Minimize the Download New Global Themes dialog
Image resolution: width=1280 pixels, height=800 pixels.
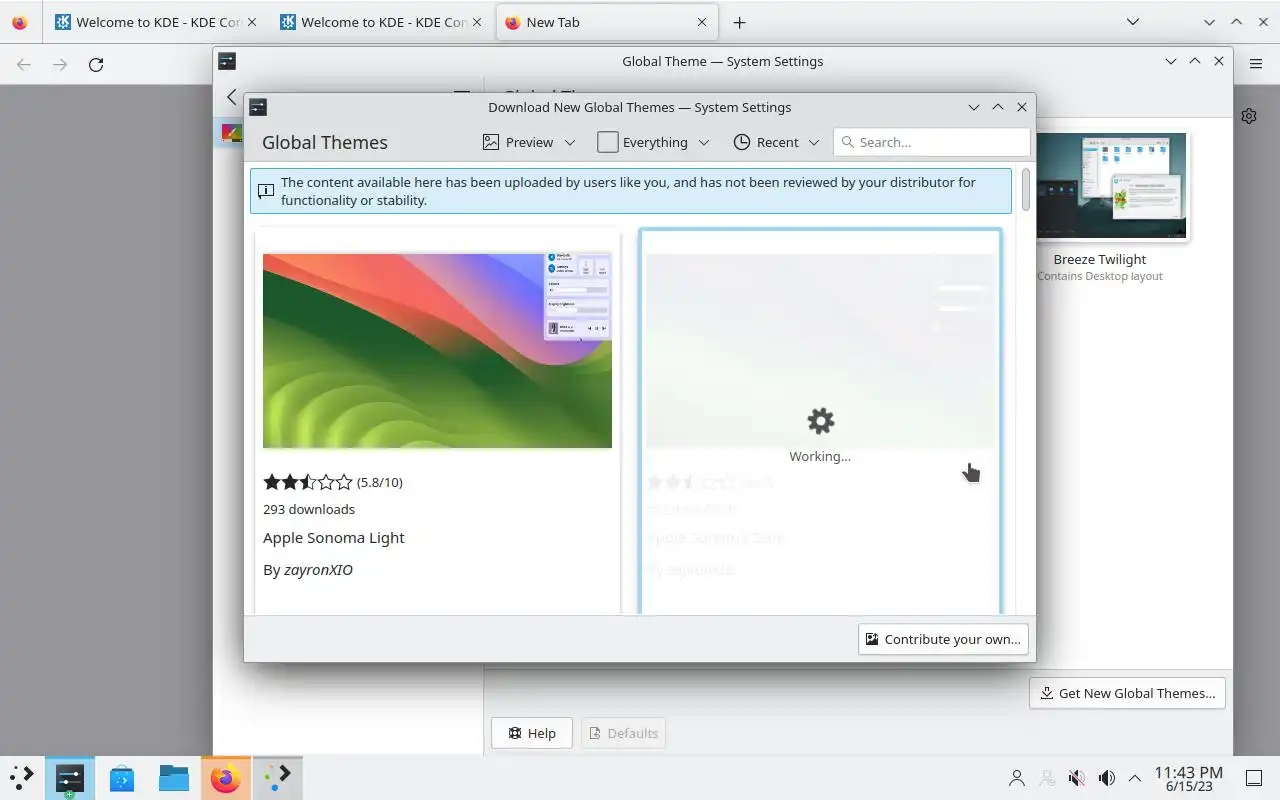[974, 107]
